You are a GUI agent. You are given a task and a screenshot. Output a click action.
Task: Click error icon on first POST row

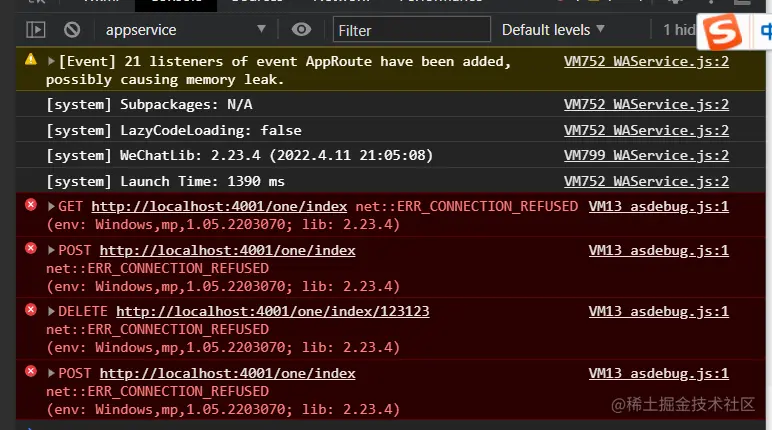(x=31, y=248)
